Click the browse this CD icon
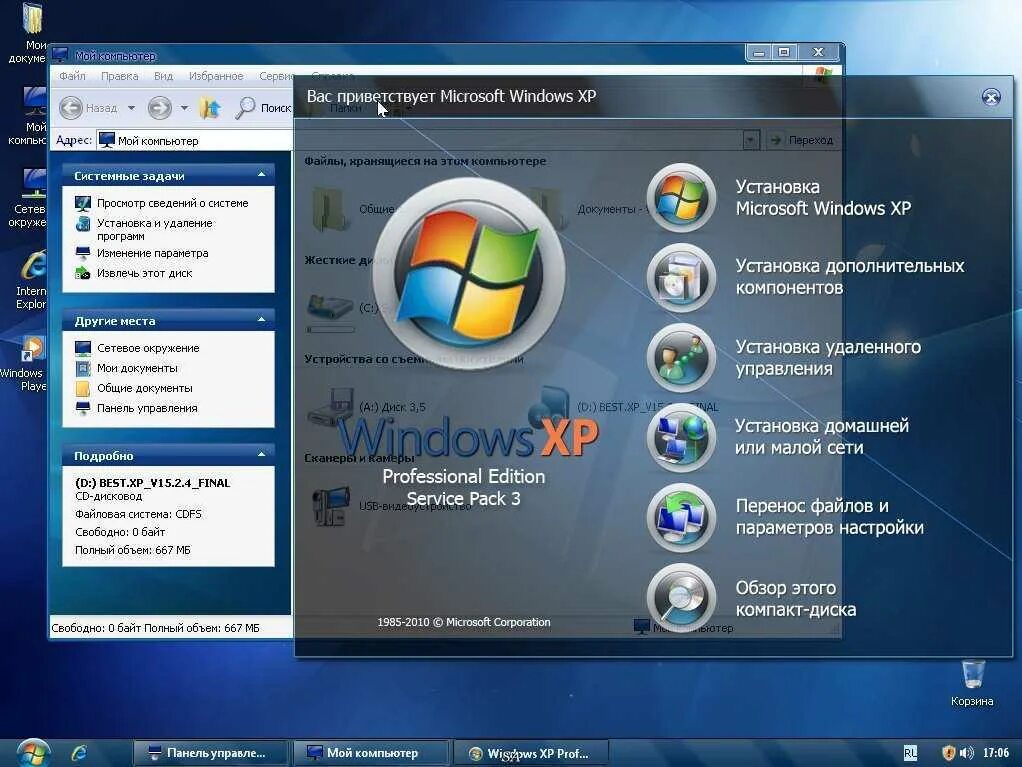The height and width of the screenshot is (767, 1022). (x=681, y=598)
